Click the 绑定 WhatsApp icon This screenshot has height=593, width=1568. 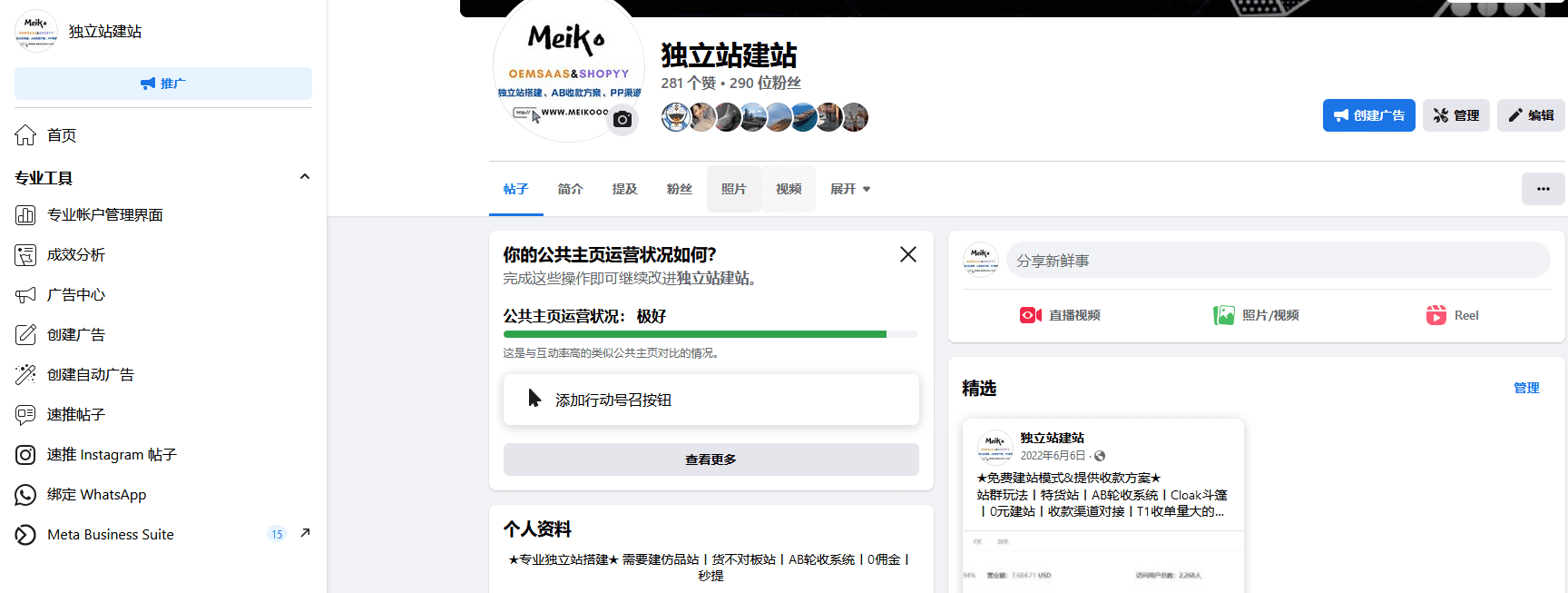(25, 495)
